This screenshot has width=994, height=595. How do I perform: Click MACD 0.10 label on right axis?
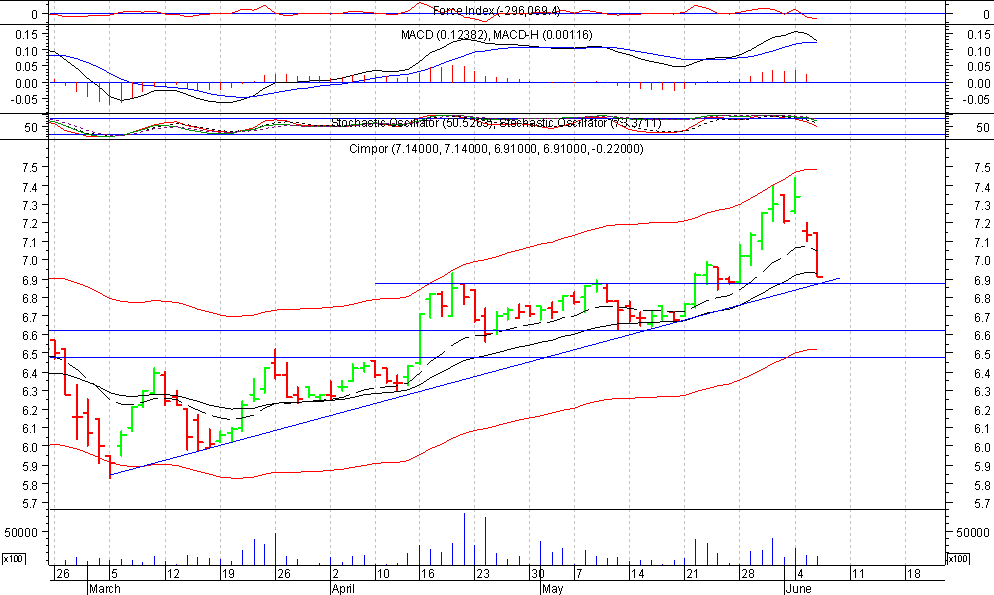[979, 51]
